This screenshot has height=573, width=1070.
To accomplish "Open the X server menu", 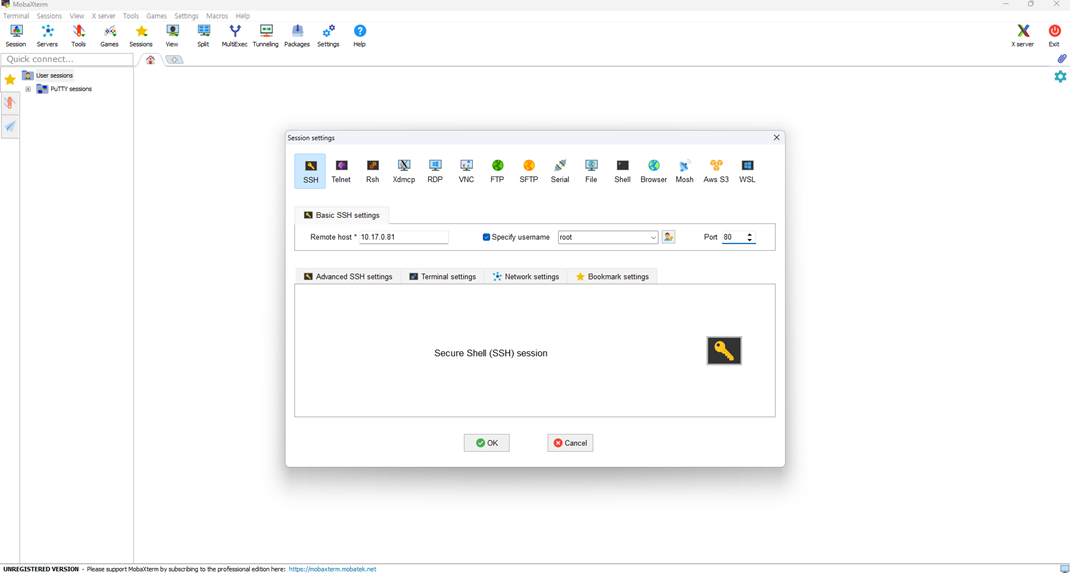I will click(x=104, y=16).
